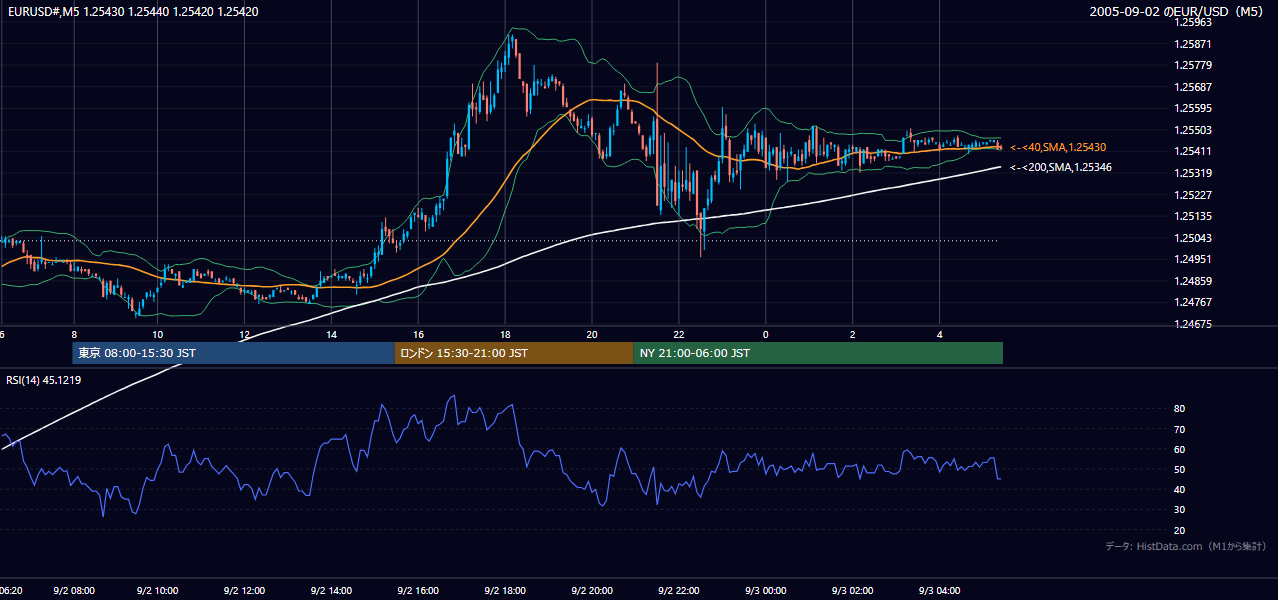Screen dimensions: 1278x600
Task: Click the 9/2 16:00 date axis label
Action: (x=419, y=591)
